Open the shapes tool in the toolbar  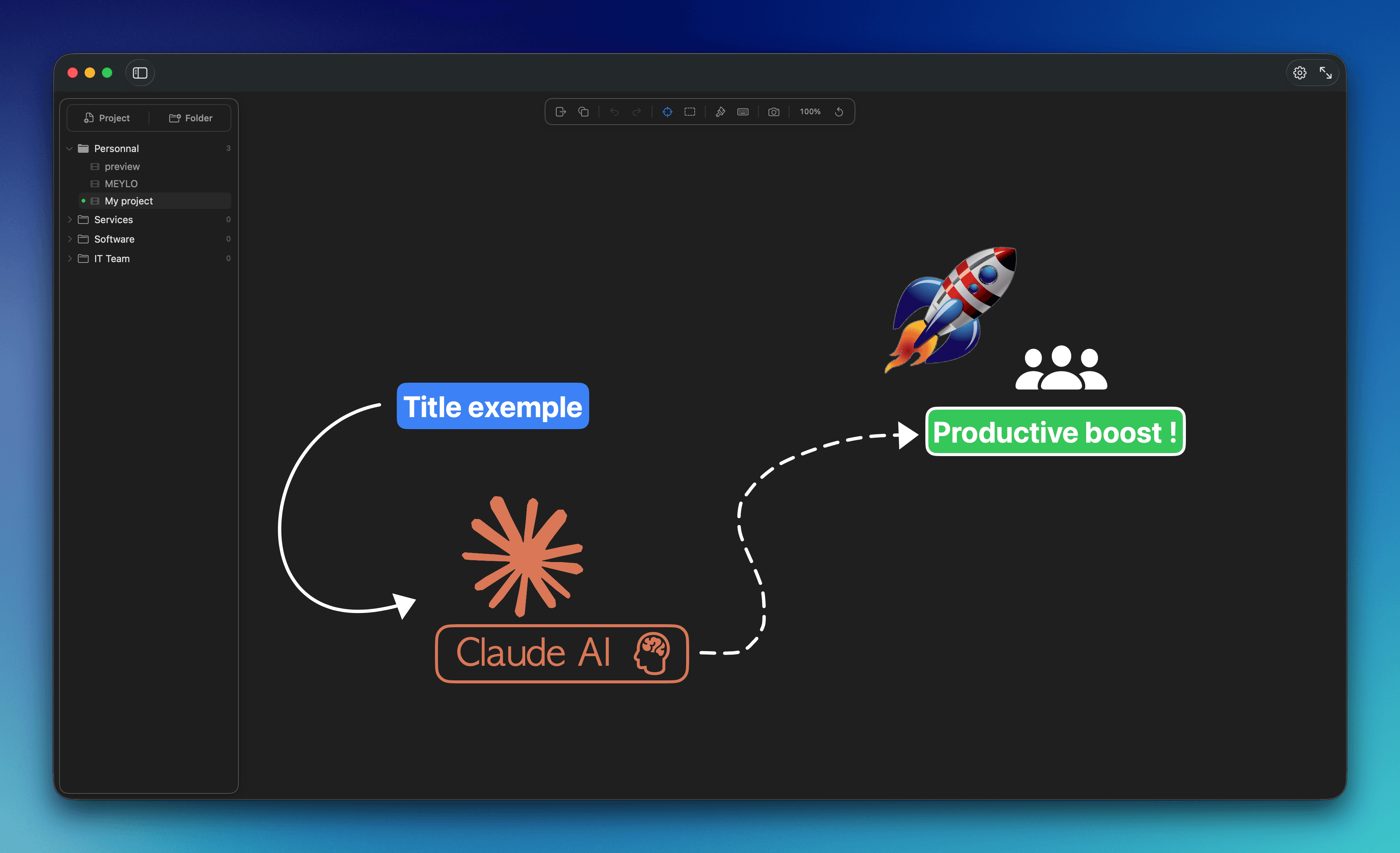click(584, 112)
